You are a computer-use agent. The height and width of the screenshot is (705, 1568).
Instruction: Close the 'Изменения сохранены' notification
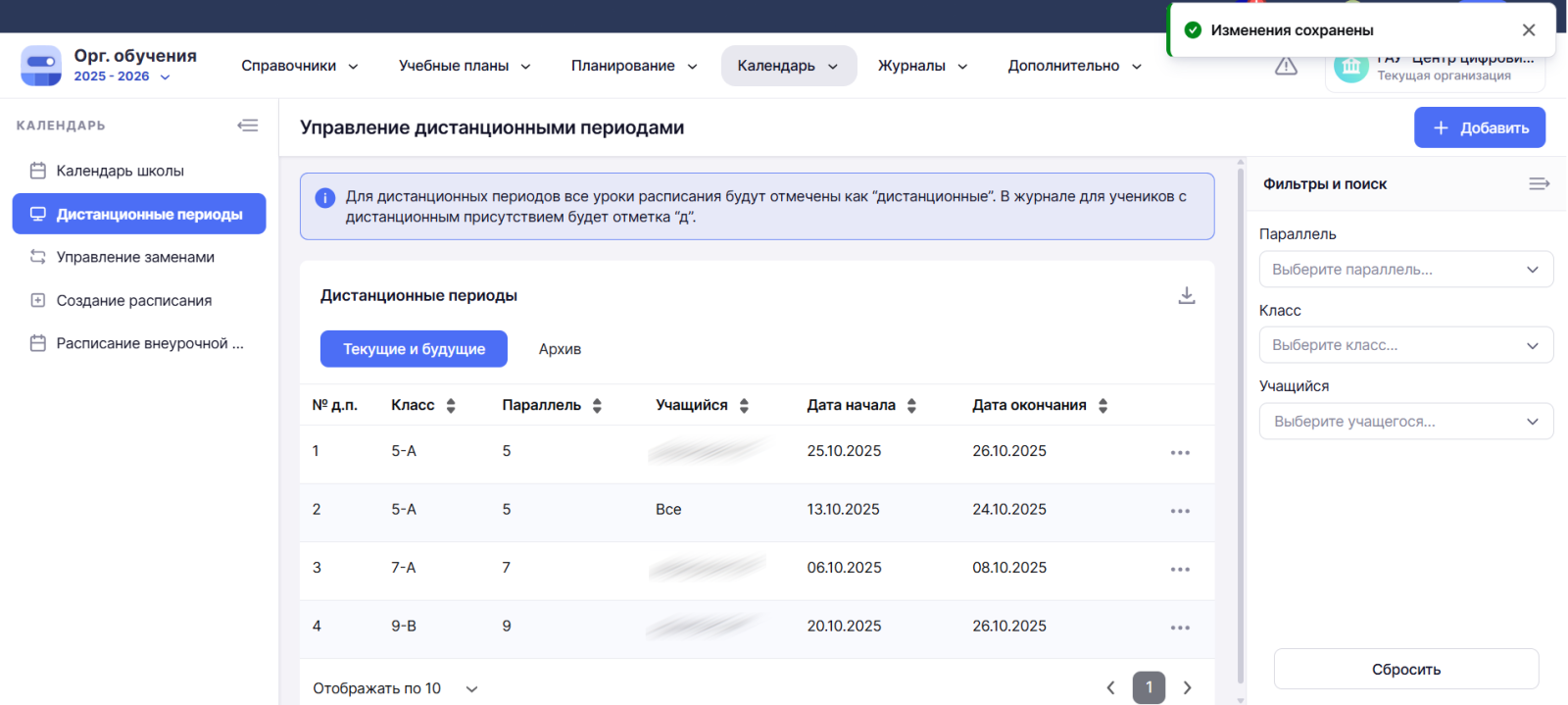pos(1528,30)
